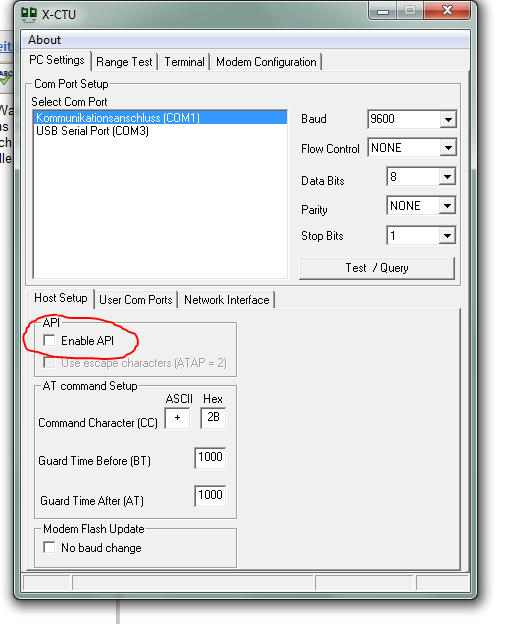Tick the Enable API checkbox
The width and height of the screenshot is (516, 624).
point(49,341)
